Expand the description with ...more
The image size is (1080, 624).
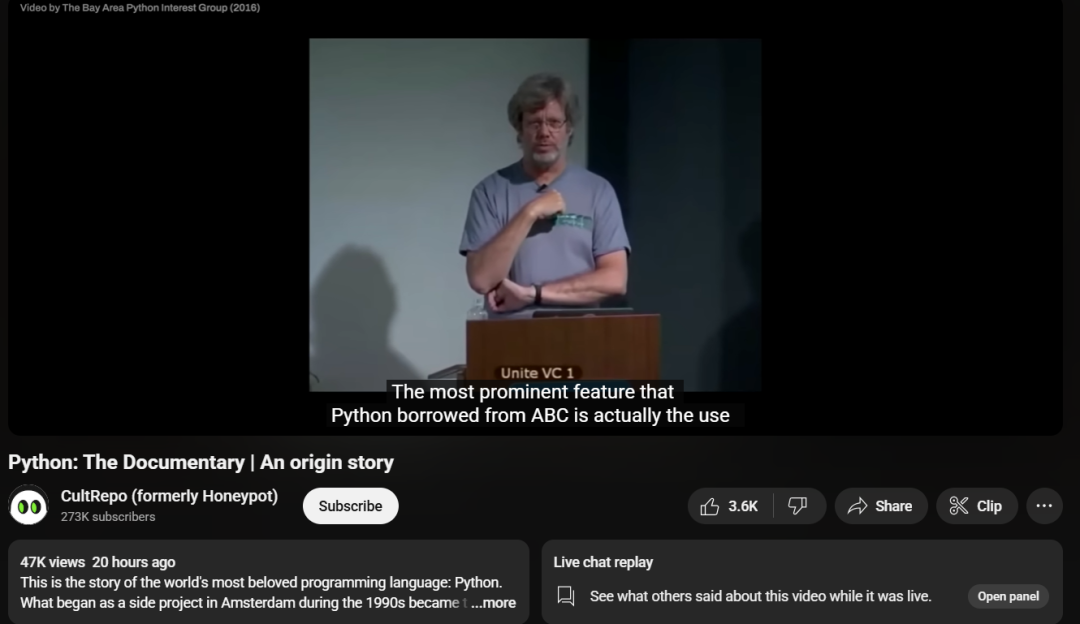[x=493, y=603]
